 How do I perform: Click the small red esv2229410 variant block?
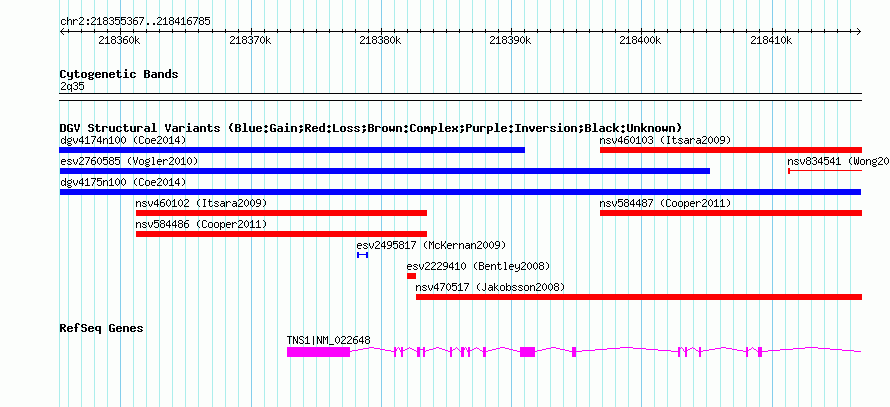(x=412, y=276)
